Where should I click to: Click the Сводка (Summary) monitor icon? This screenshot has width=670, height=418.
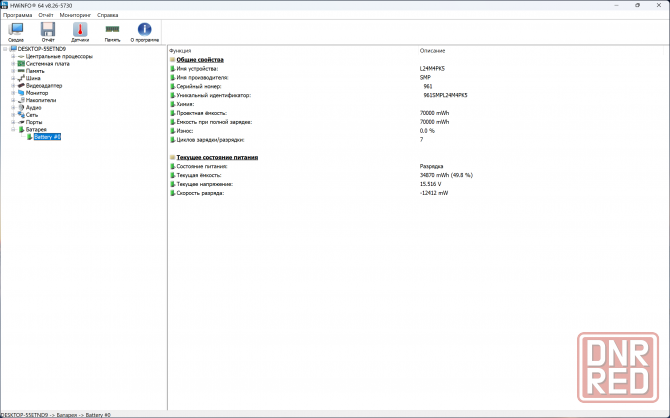[16, 31]
